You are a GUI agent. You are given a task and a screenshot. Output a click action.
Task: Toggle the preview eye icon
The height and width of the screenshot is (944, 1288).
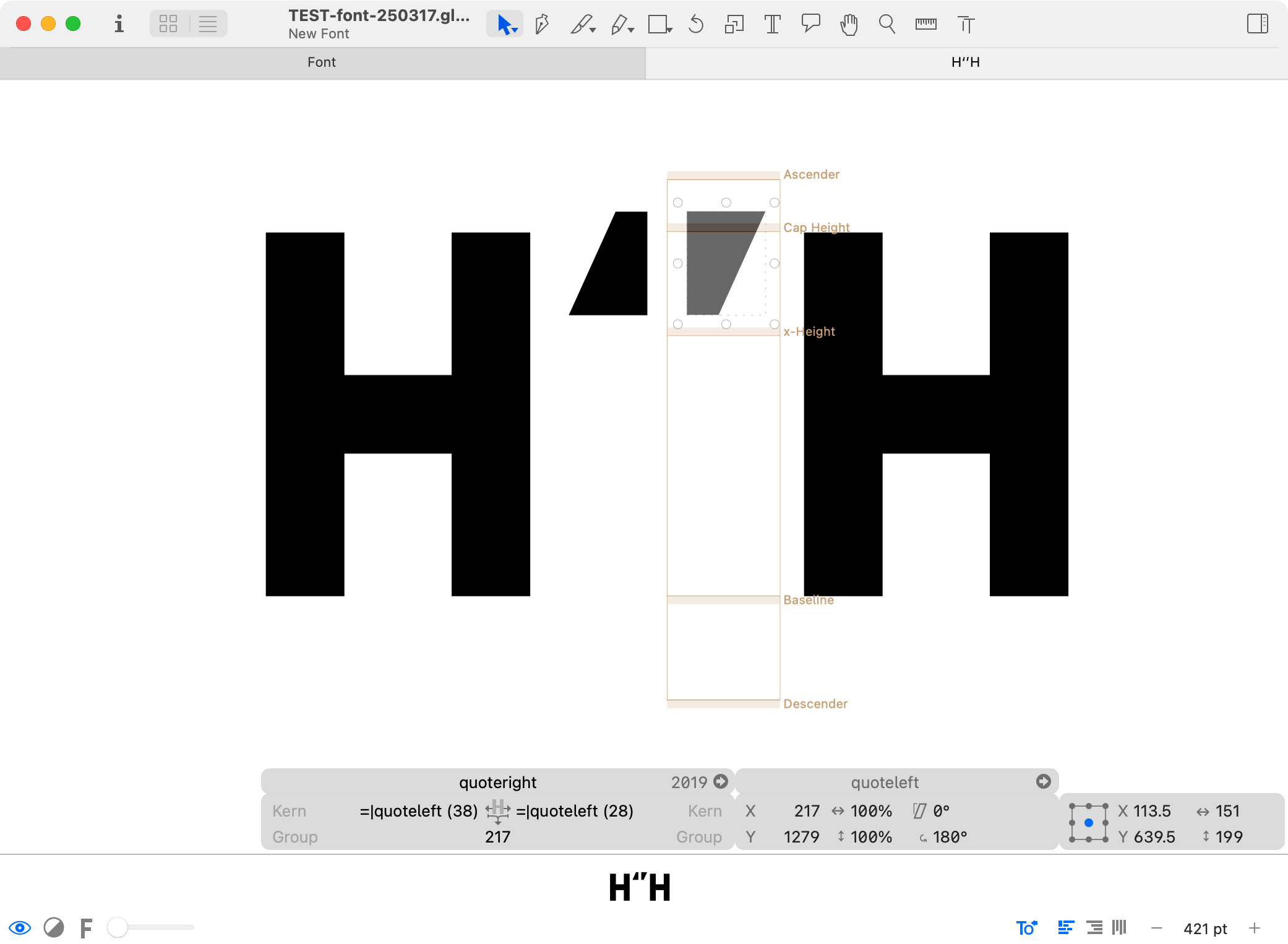[20, 928]
